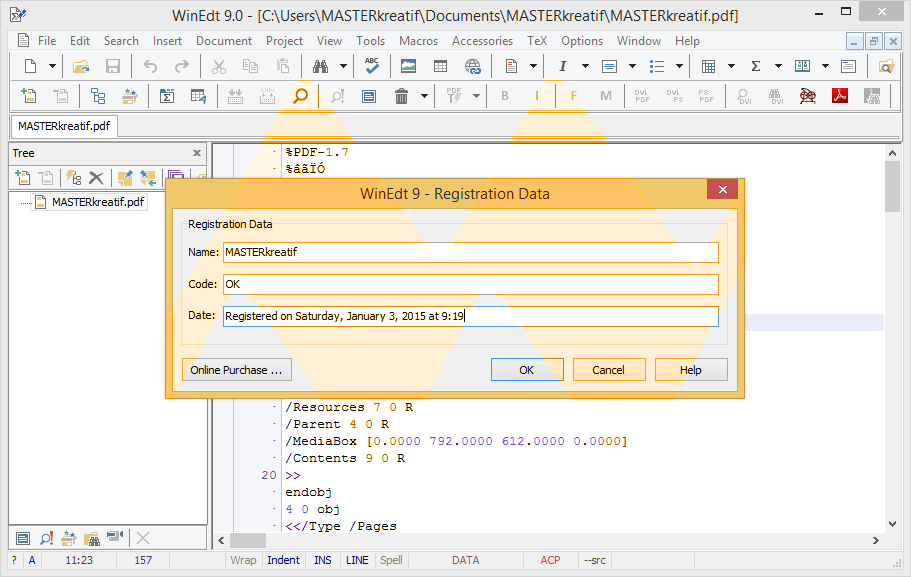The image size is (911, 577).
Task: Toggle INS insert mode in status bar
Action: [322, 560]
